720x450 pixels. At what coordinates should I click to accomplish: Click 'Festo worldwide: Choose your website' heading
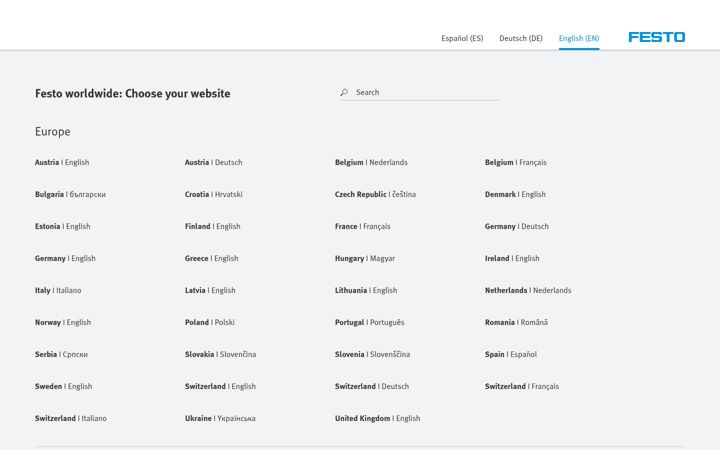(133, 94)
